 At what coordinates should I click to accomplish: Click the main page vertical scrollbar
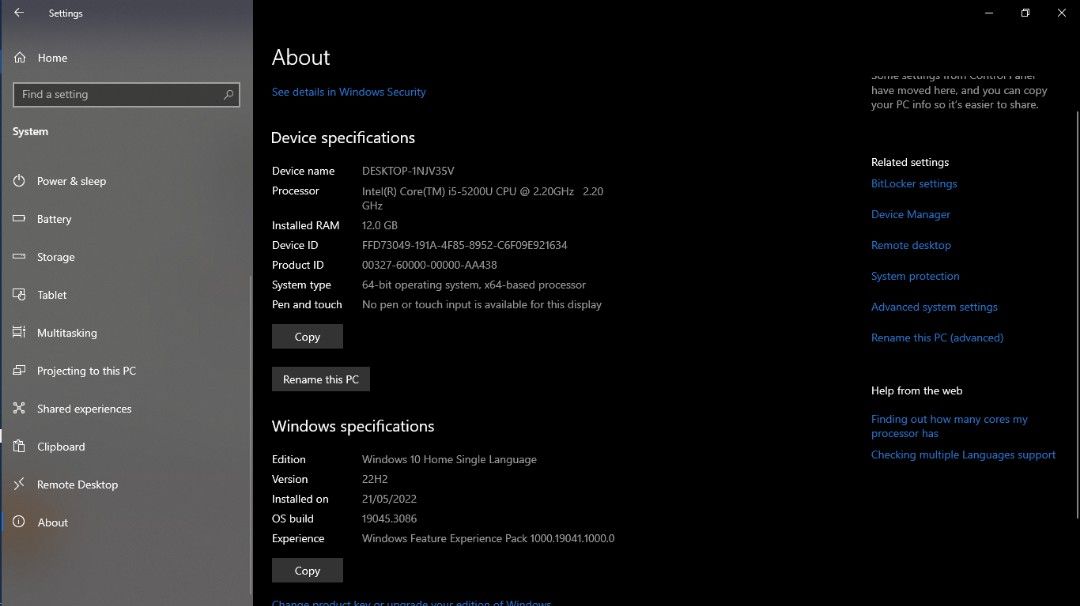pyautogui.click(x=1077, y=313)
